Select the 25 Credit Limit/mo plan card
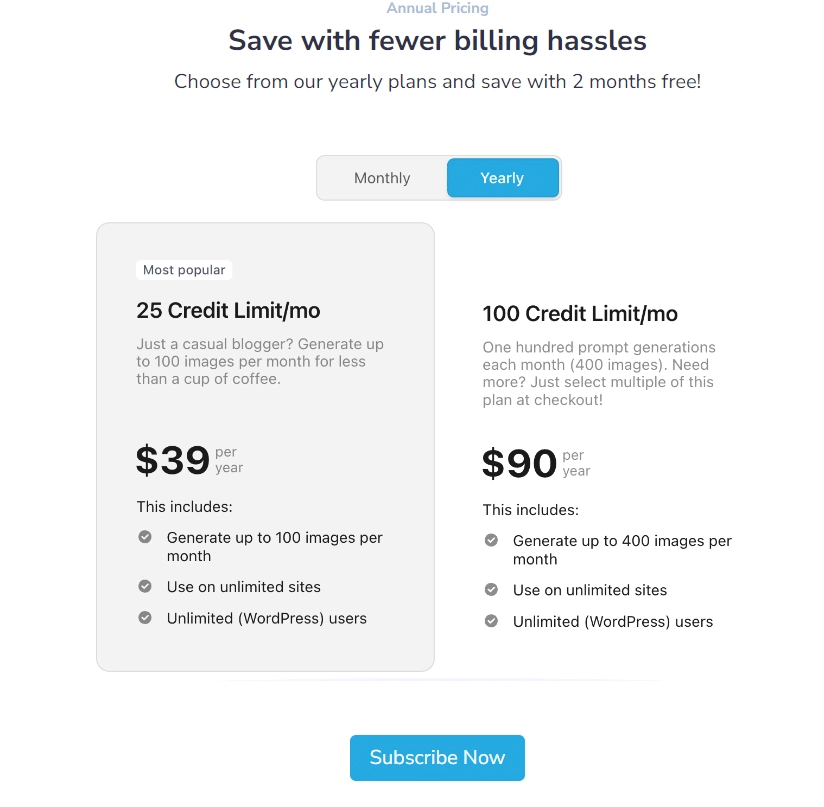This screenshot has width=824, height=807. tap(265, 445)
